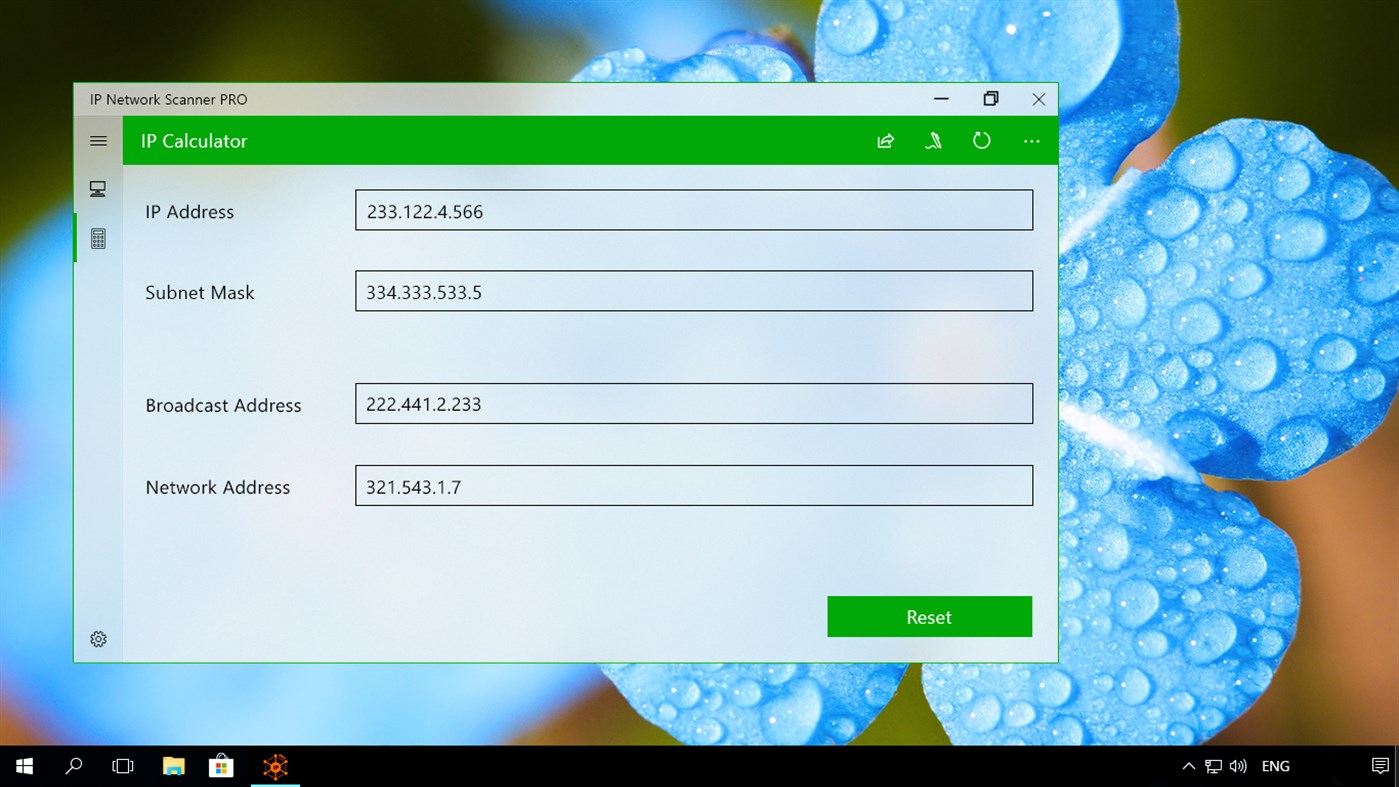Open File Explorer from the taskbar
This screenshot has width=1399, height=787.
click(172, 766)
